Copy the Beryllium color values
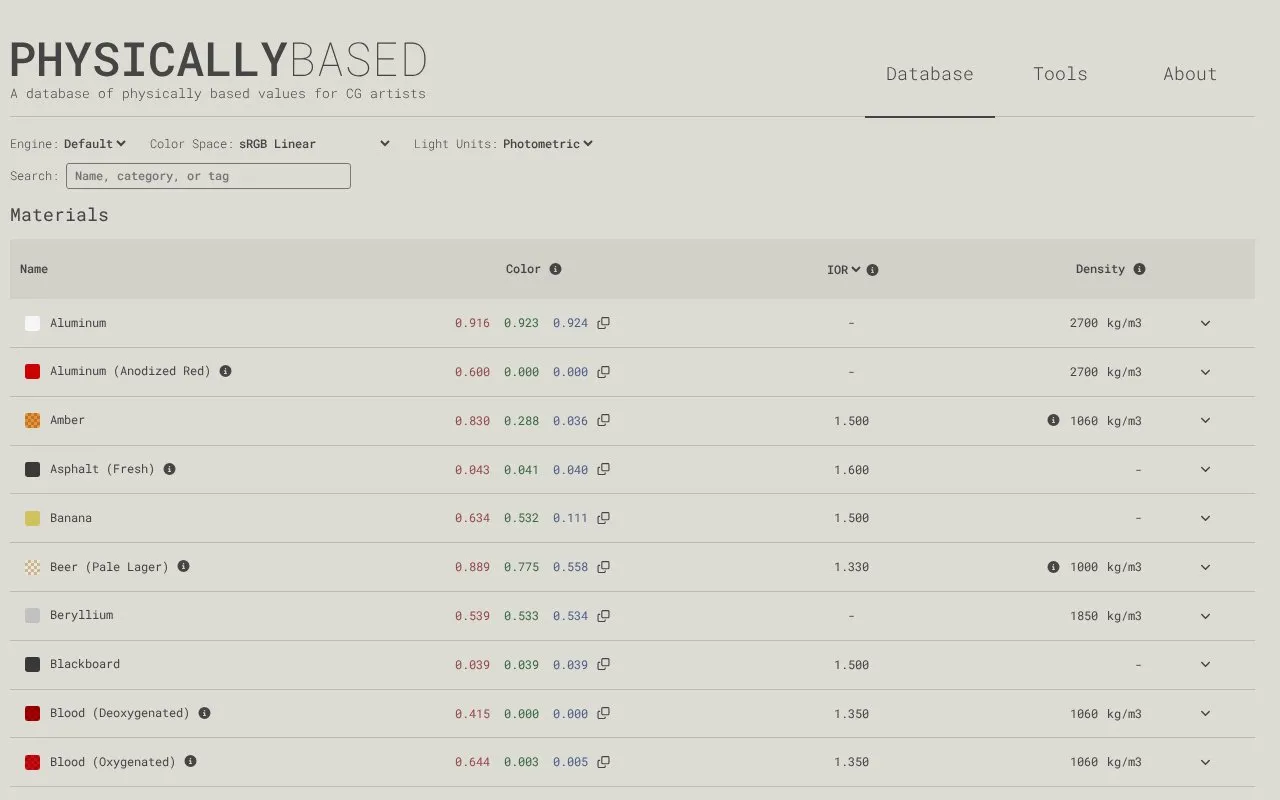This screenshot has width=1280, height=800. pyautogui.click(x=603, y=616)
